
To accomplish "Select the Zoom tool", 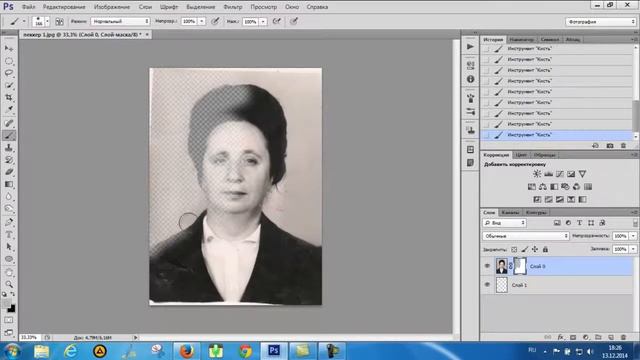I will coord(9,284).
